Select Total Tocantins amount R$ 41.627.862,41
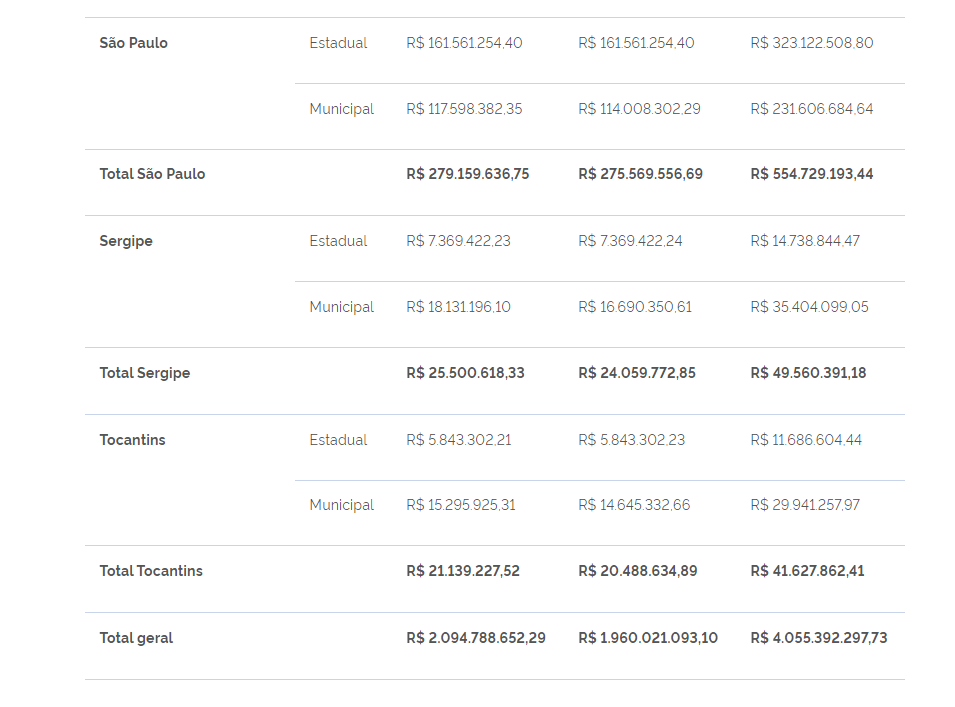This screenshot has height=707, width=955. [x=807, y=571]
